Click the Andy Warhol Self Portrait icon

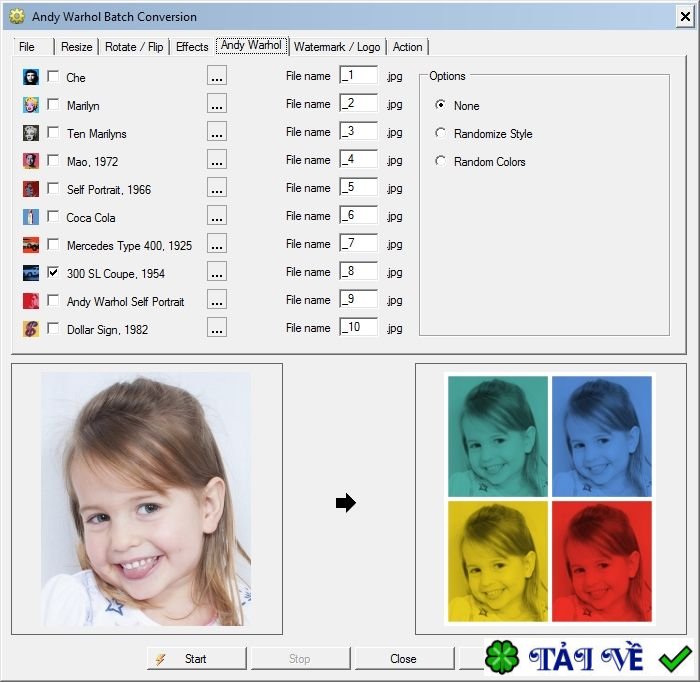point(31,301)
